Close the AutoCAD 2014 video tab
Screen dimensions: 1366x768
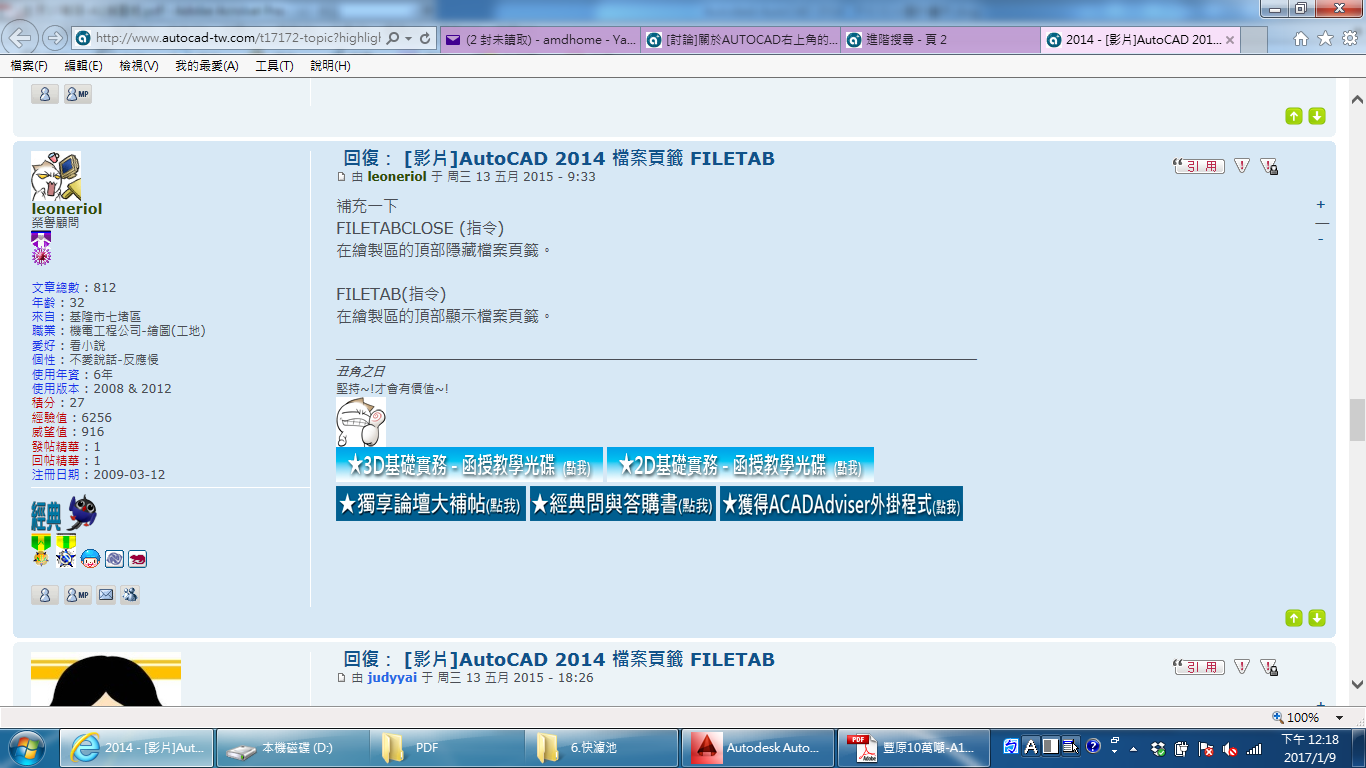tap(1230, 40)
